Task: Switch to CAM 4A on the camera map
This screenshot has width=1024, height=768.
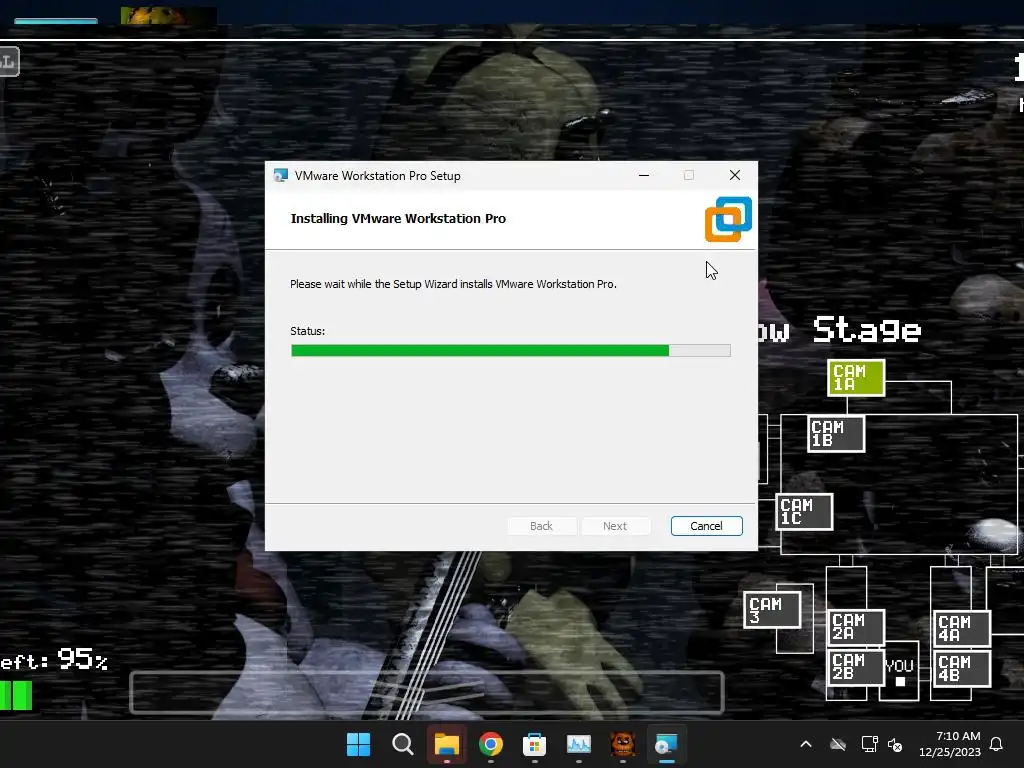Action: (x=963, y=628)
